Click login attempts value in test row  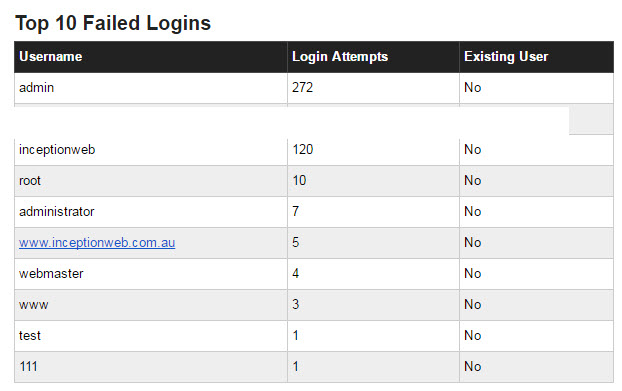coord(296,335)
